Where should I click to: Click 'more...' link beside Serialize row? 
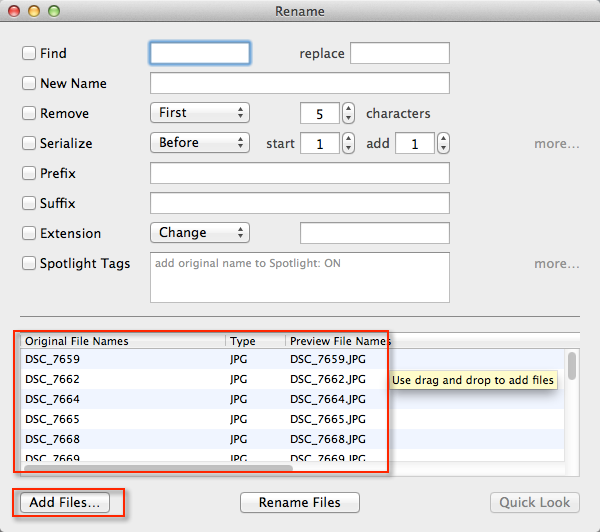[556, 143]
